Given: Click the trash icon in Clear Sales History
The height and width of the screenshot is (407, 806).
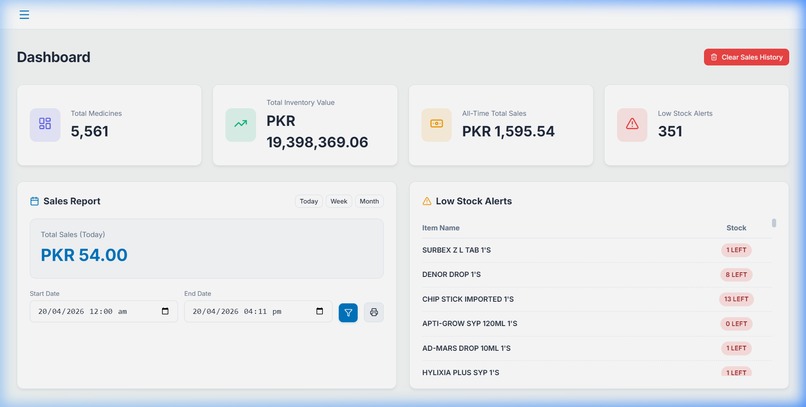Looking at the screenshot, I should click(714, 57).
